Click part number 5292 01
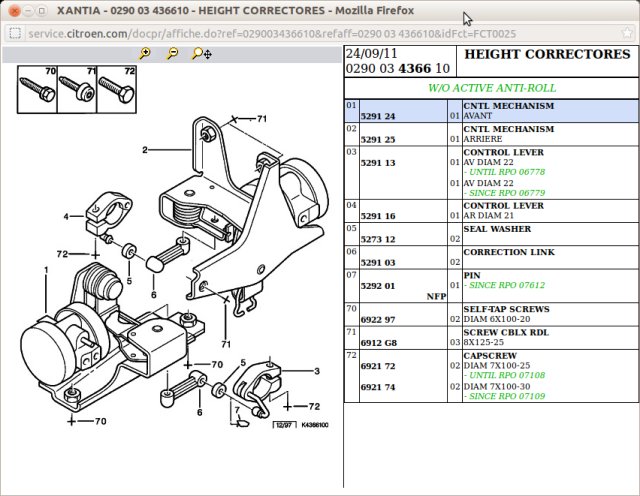The image size is (640, 496). [x=378, y=286]
